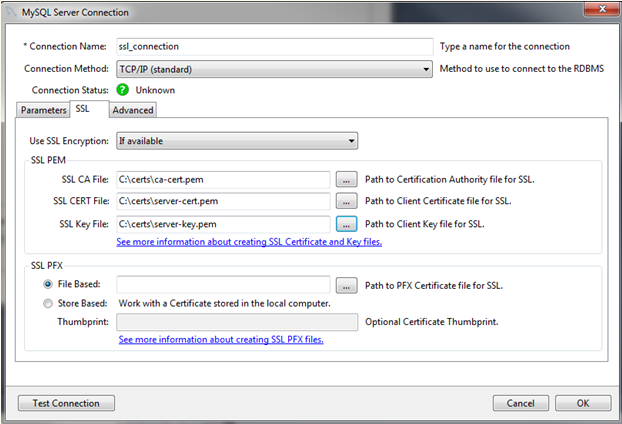Click 'Path to Client Certificate file for SSL.' text
The width and height of the screenshot is (622, 424).
click(x=438, y=201)
